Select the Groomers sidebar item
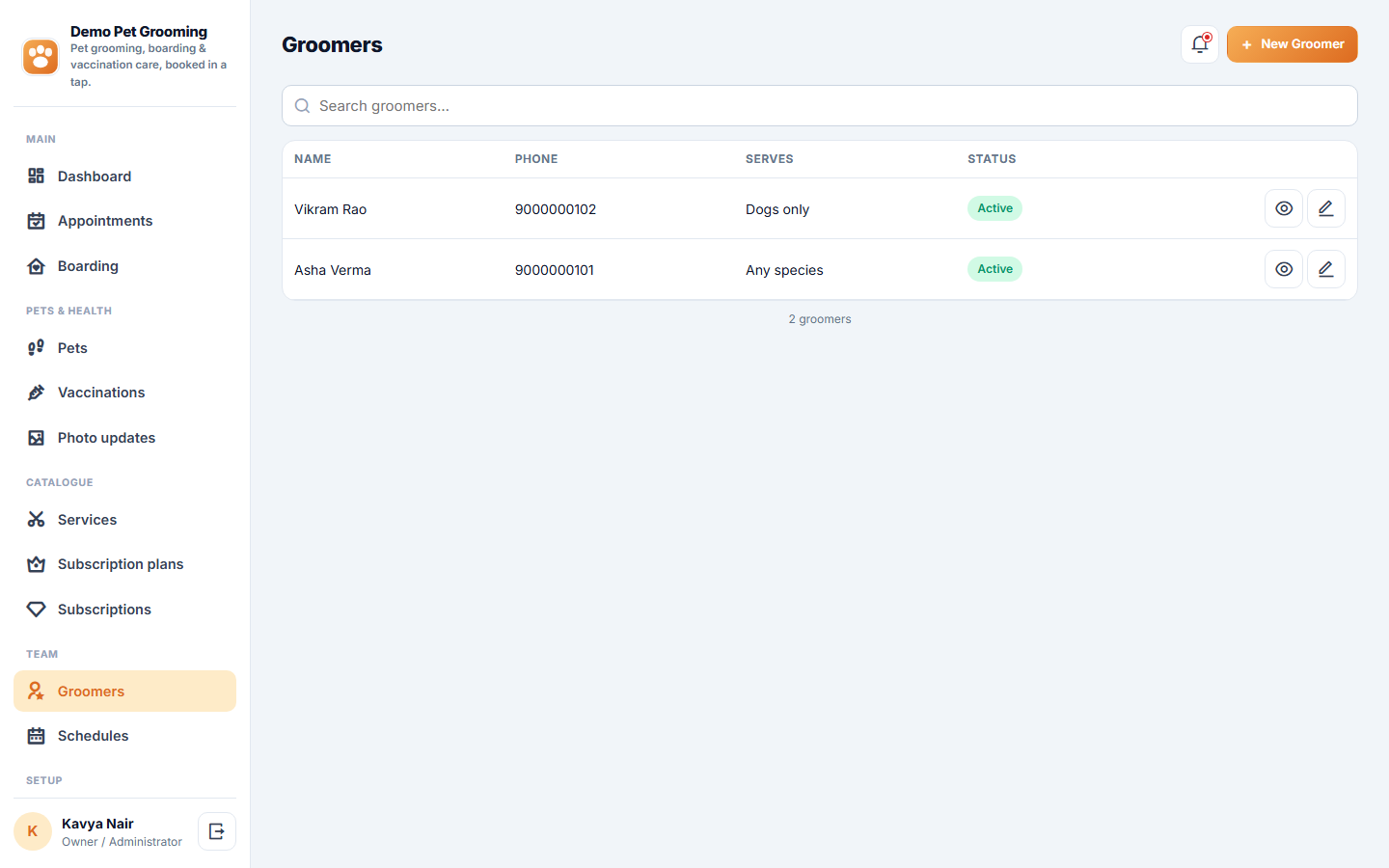Image resolution: width=1389 pixels, height=868 pixels. tap(124, 692)
